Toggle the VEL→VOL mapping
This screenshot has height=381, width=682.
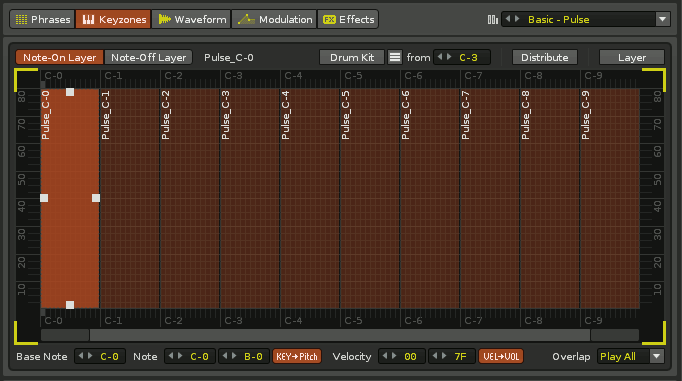pyautogui.click(x=501, y=357)
